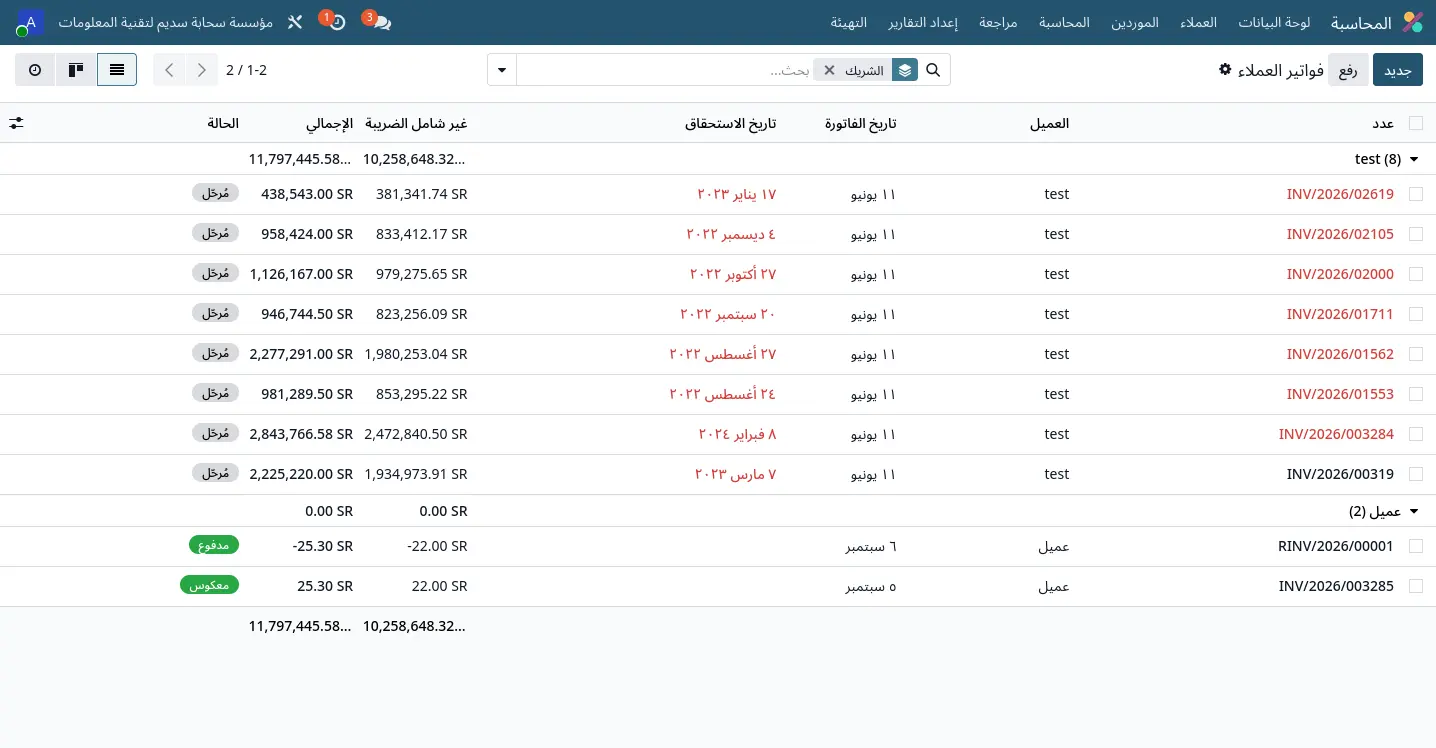Open the customer invoices gear menu
This screenshot has height=748, width=1436.
pyautogui.click(x=1225, y=69)
